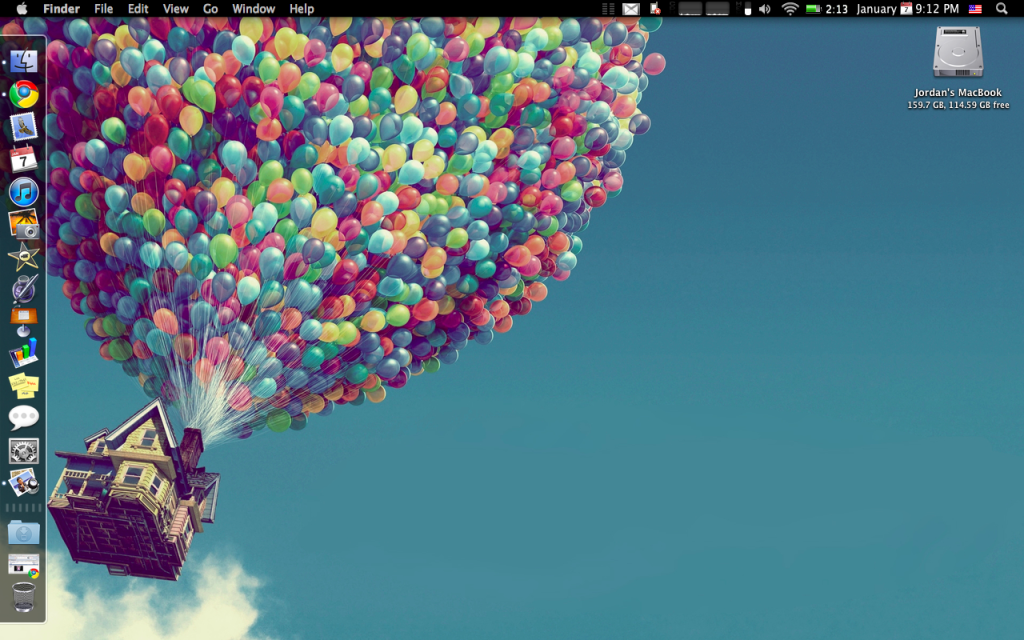Screen dimensions: 1024x640
Task: Launch Keynote podium icon in dock
Action: (x=24, y=321)
